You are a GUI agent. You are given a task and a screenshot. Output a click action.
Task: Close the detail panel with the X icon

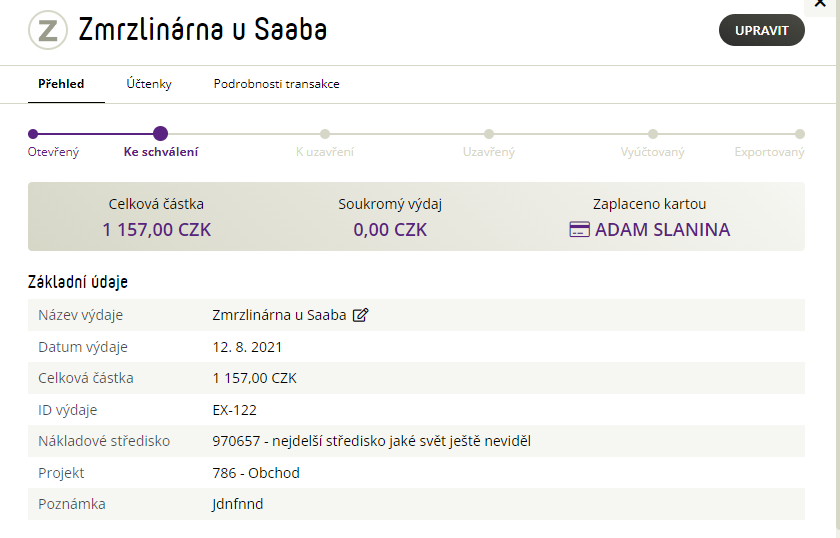pyautogui.click(x=820, y=4)
